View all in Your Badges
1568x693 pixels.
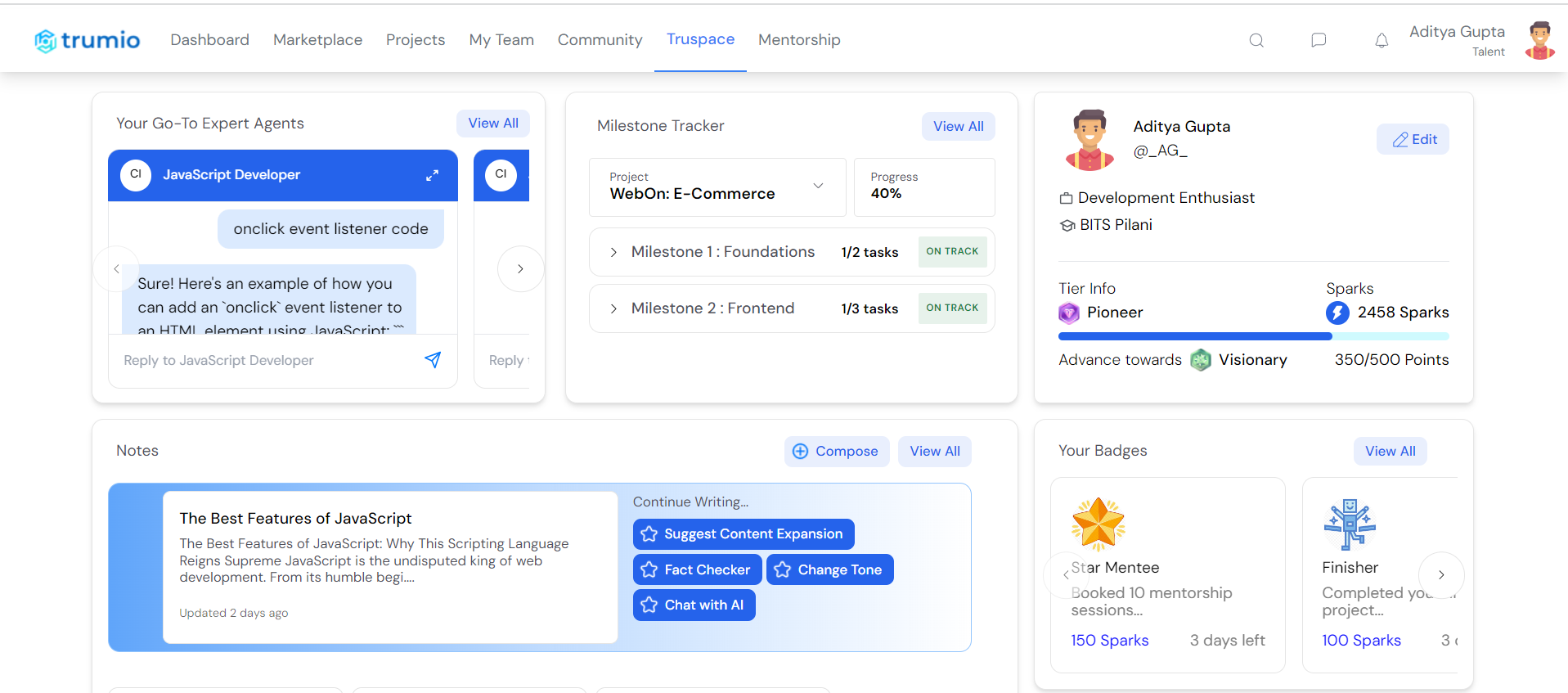coord(1390,452)
